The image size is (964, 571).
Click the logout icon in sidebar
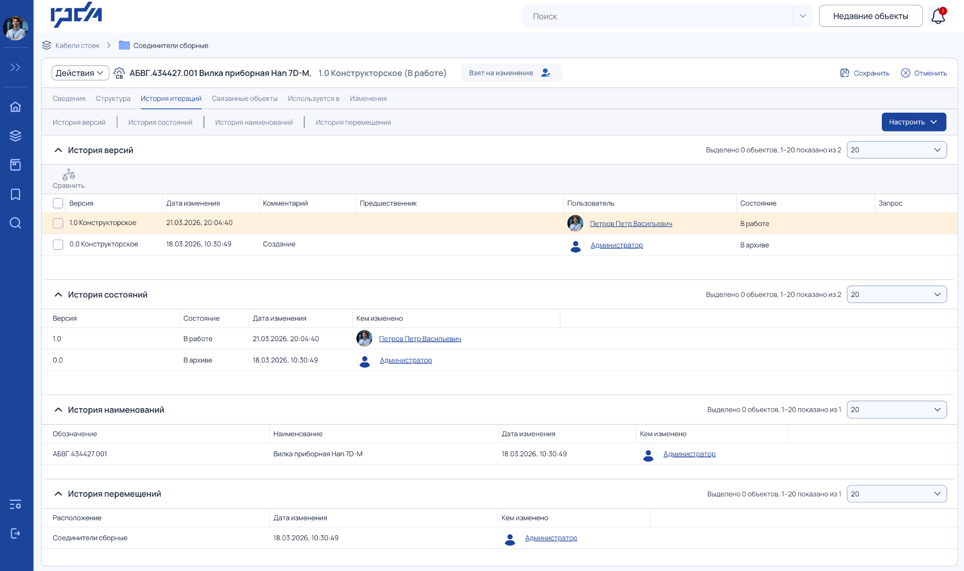coord(15,533)
